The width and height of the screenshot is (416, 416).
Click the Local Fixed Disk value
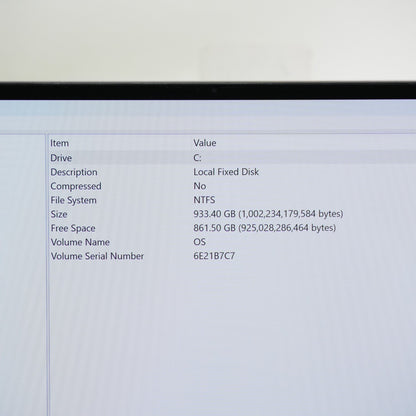[226, 172]
